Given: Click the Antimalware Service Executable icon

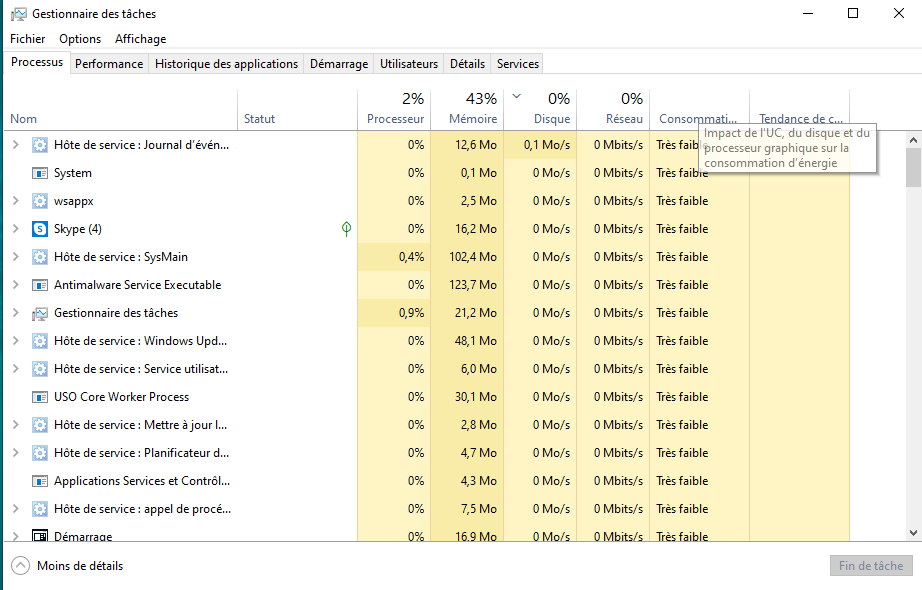Looking at the screenshot, I should [40, 285].
